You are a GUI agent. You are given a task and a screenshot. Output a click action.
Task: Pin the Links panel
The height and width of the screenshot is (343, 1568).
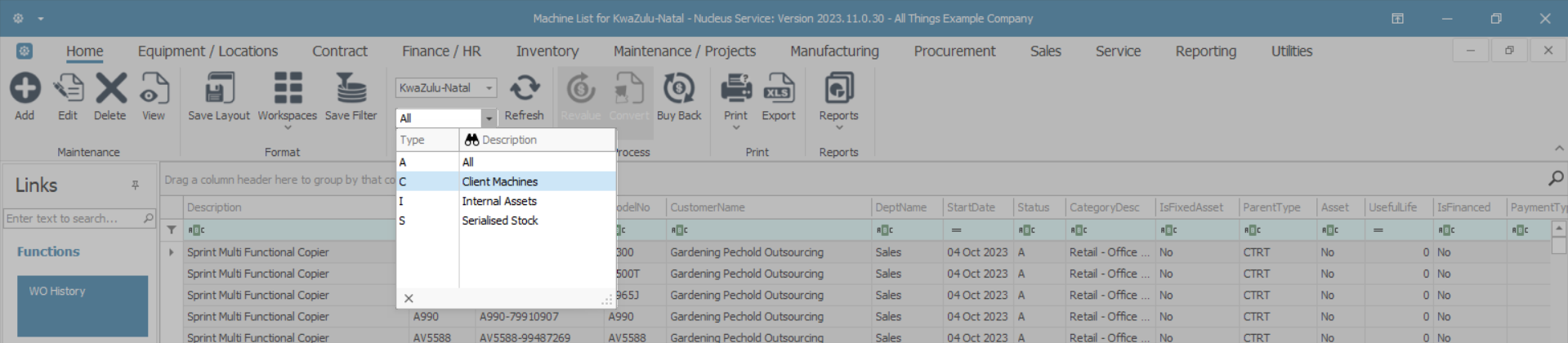click(x=135, y=185)
